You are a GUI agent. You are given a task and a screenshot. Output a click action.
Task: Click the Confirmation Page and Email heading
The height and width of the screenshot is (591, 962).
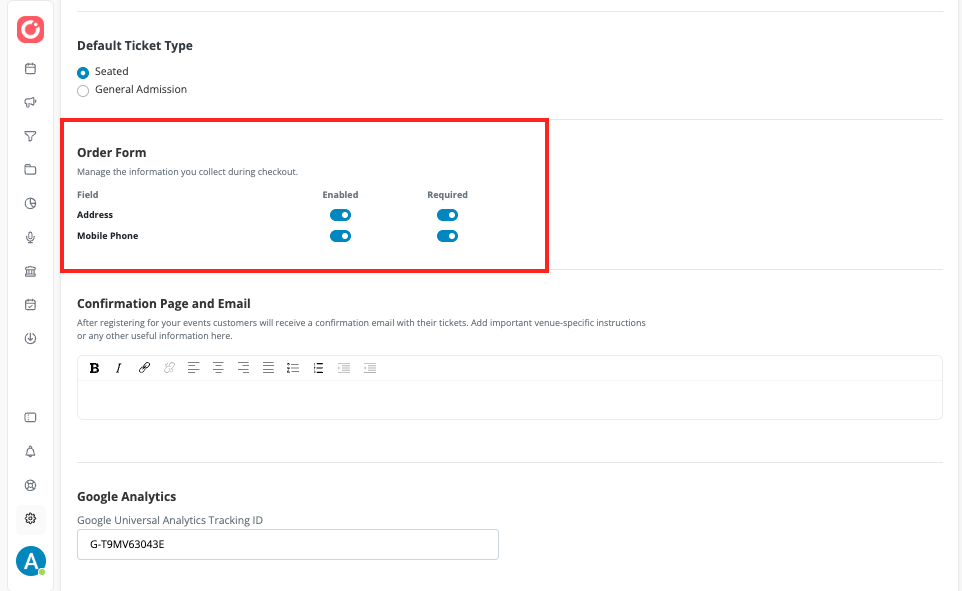(x=164, y=304)
